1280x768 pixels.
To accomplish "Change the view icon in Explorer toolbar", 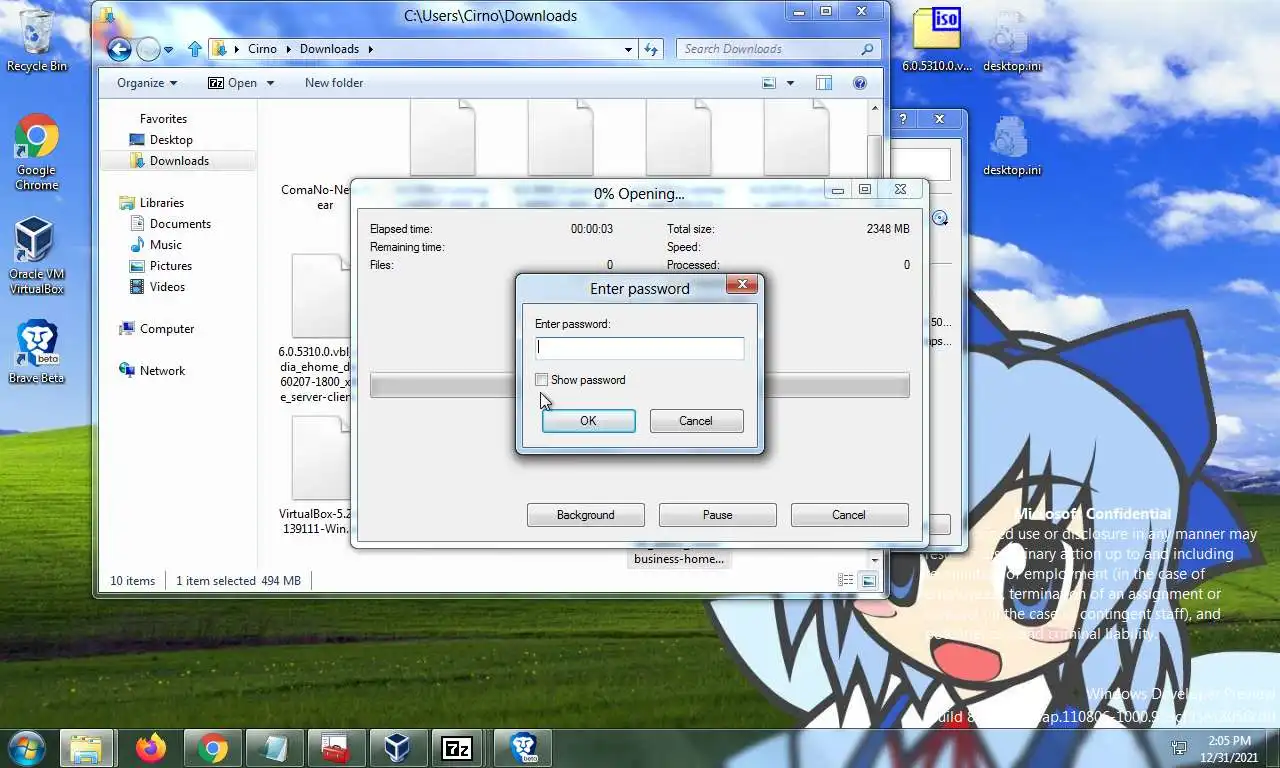I will [x=769, y=83].
